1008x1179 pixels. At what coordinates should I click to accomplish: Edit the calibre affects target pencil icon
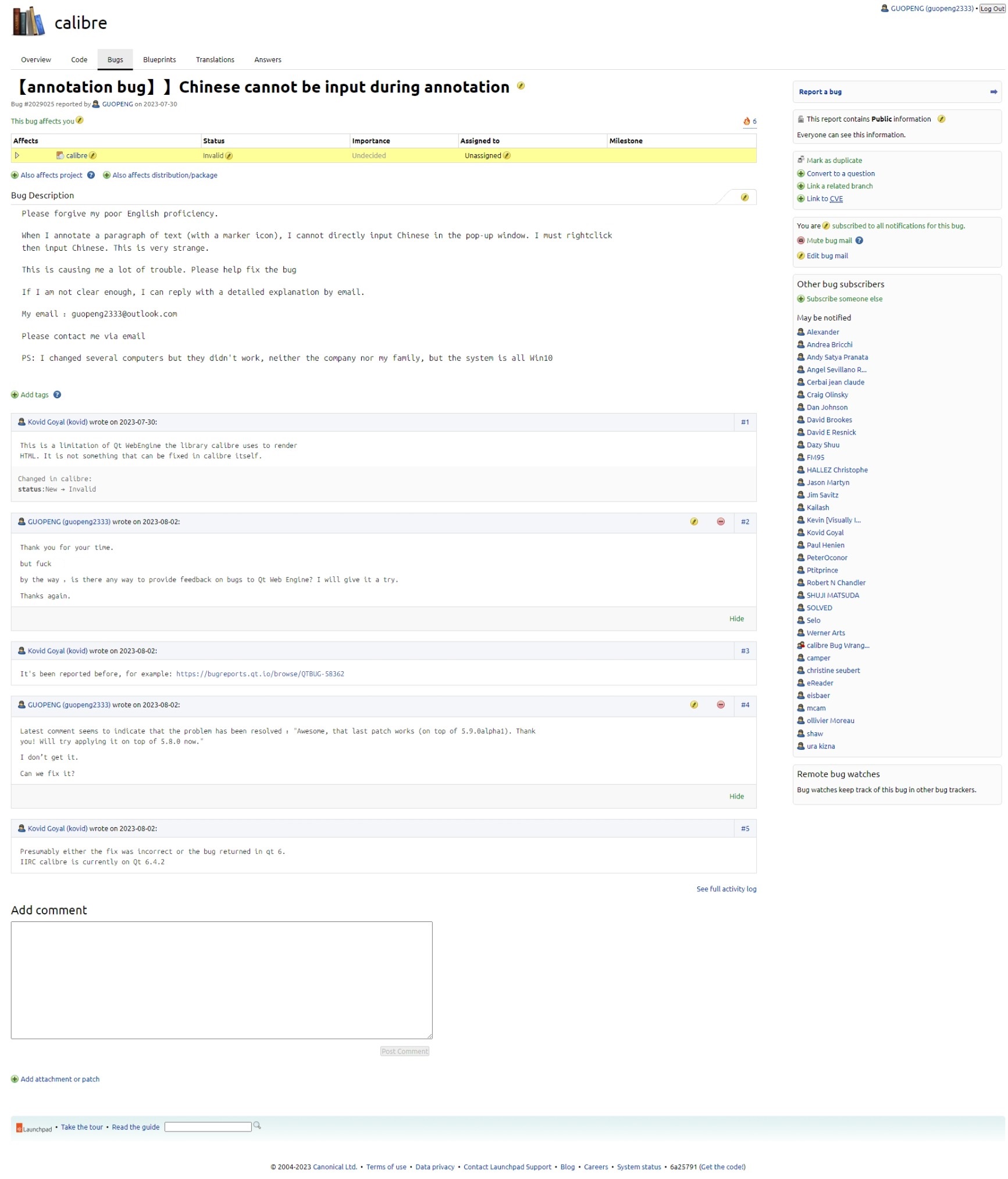(92, 155)
